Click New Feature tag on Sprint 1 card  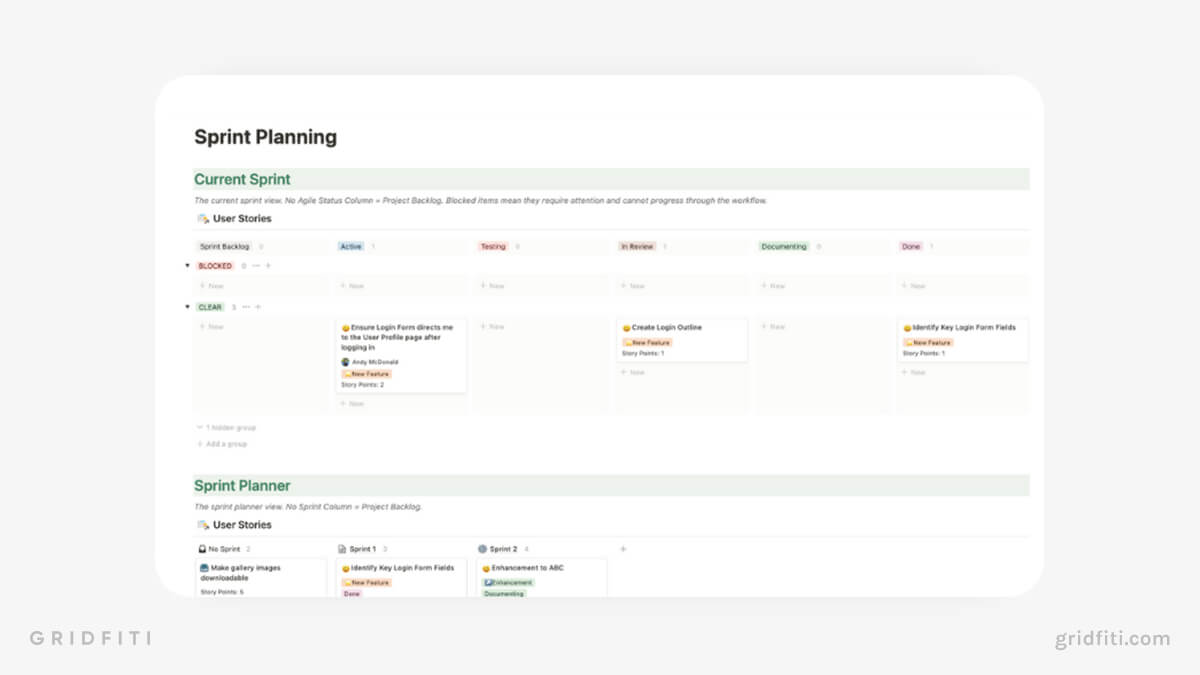[x=366, y=582]
